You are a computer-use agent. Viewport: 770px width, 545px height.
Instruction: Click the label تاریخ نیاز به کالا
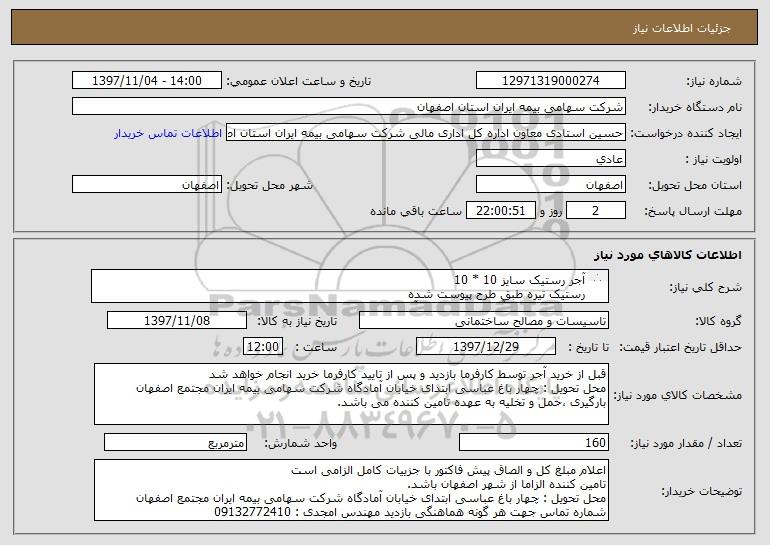pyautogui.click(x=297, y=321)
